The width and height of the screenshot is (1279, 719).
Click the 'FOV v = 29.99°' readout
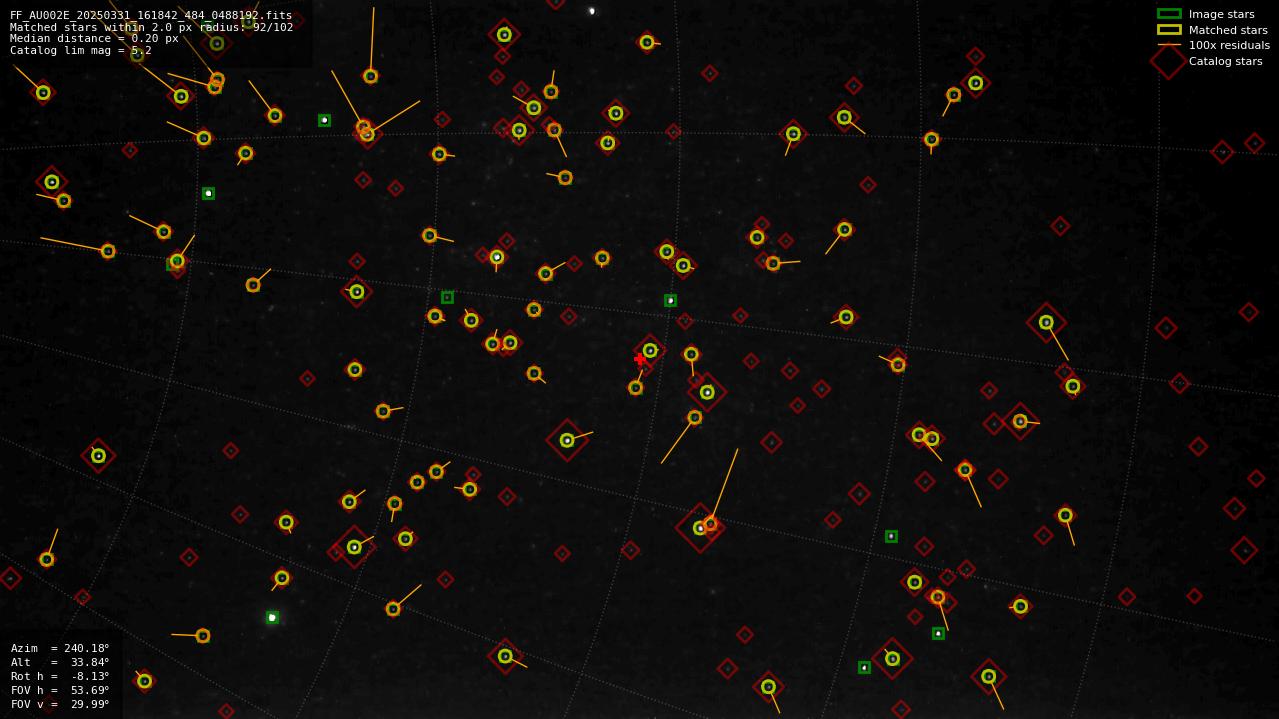[x=60, y=704]
